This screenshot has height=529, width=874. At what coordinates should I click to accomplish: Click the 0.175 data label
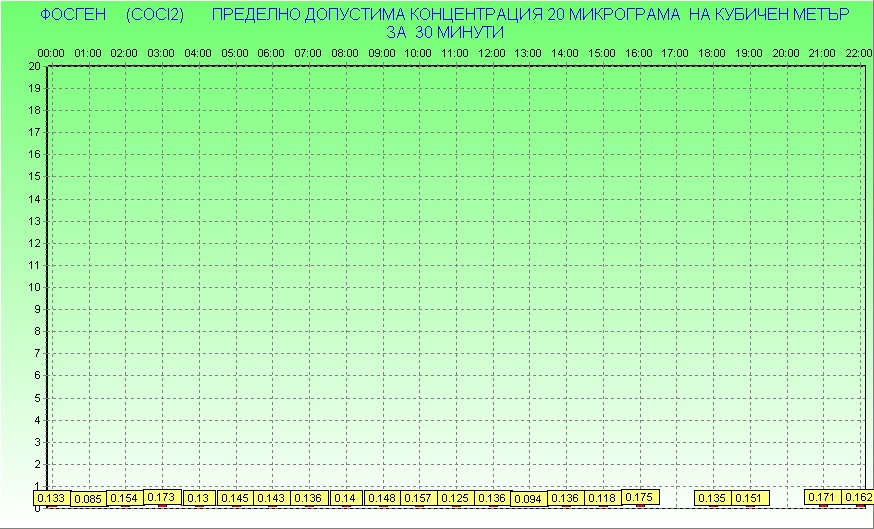(x=639, y=496)
